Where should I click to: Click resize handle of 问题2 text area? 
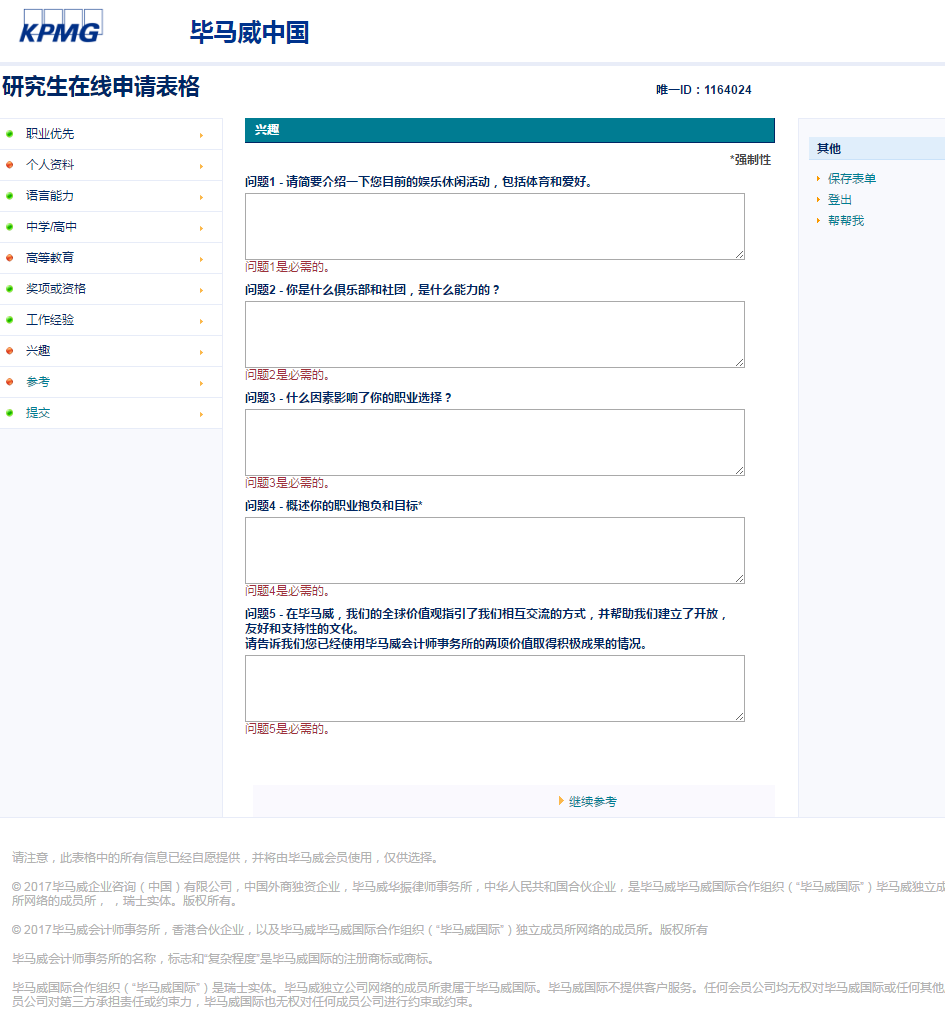point(740,362)
